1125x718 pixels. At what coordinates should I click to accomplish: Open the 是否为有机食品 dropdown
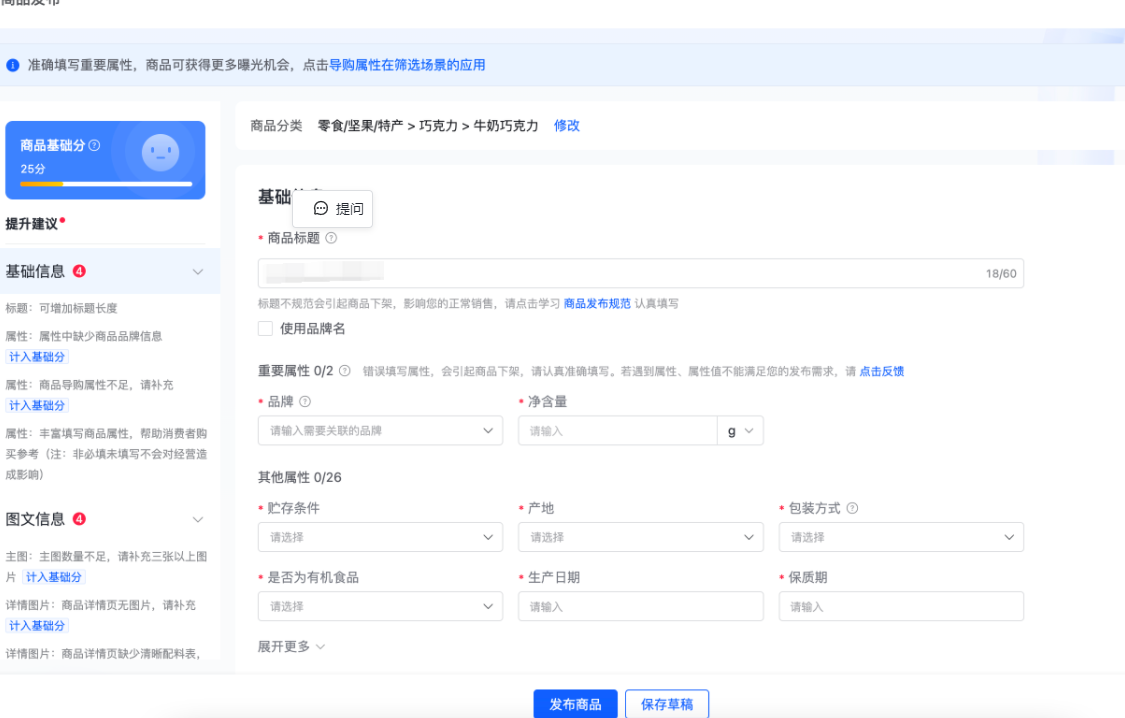pyautogui.click(x=380, y=606)
